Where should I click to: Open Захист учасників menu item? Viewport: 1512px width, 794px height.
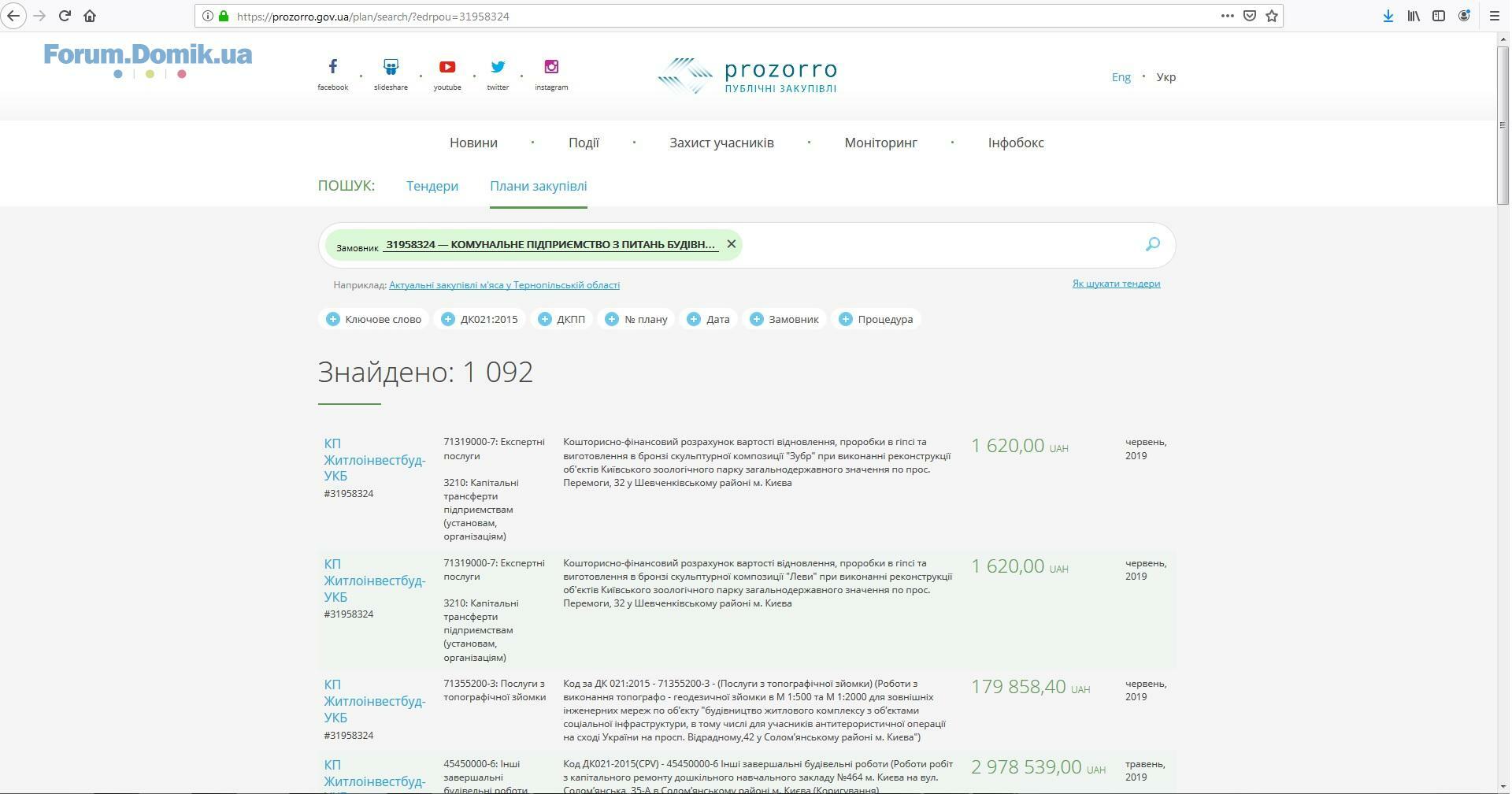721,143
